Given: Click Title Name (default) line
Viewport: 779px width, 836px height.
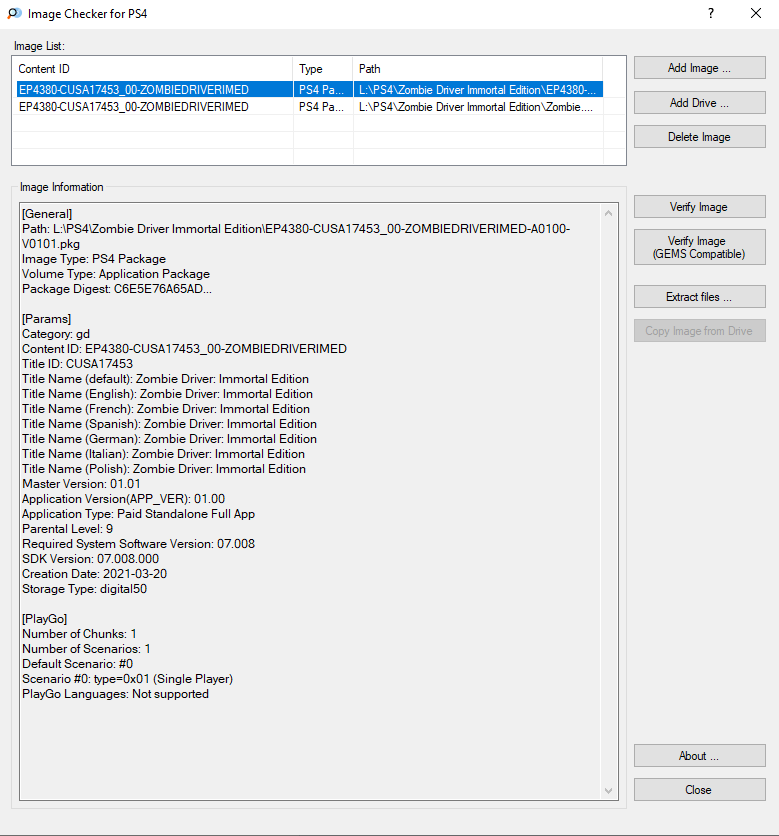Looking at the screenshot, I should (165, 379).
